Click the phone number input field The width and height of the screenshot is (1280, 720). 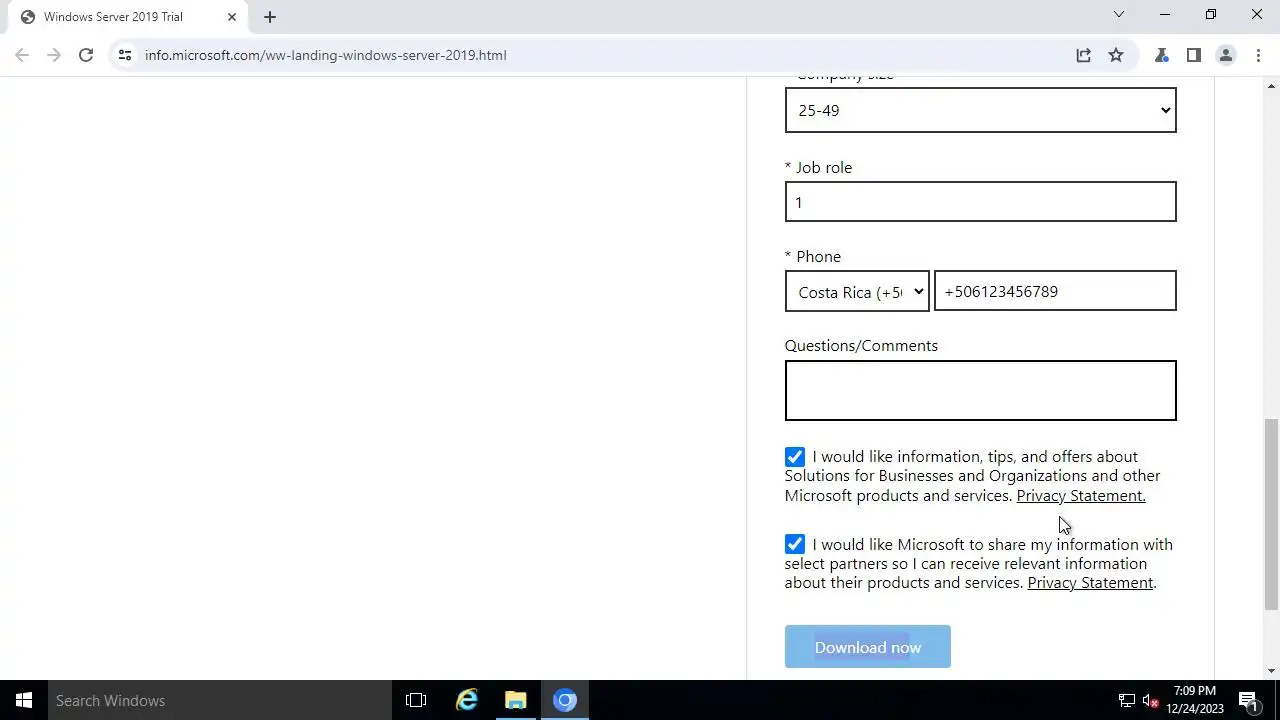(1055, 291)
